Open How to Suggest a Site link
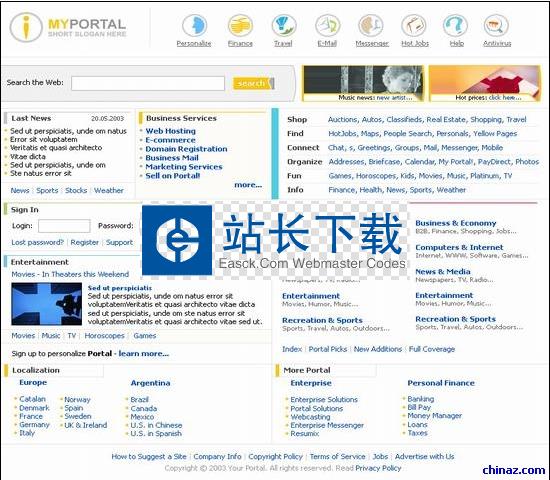Screen dimensions: 550x480 coord(149,456)
